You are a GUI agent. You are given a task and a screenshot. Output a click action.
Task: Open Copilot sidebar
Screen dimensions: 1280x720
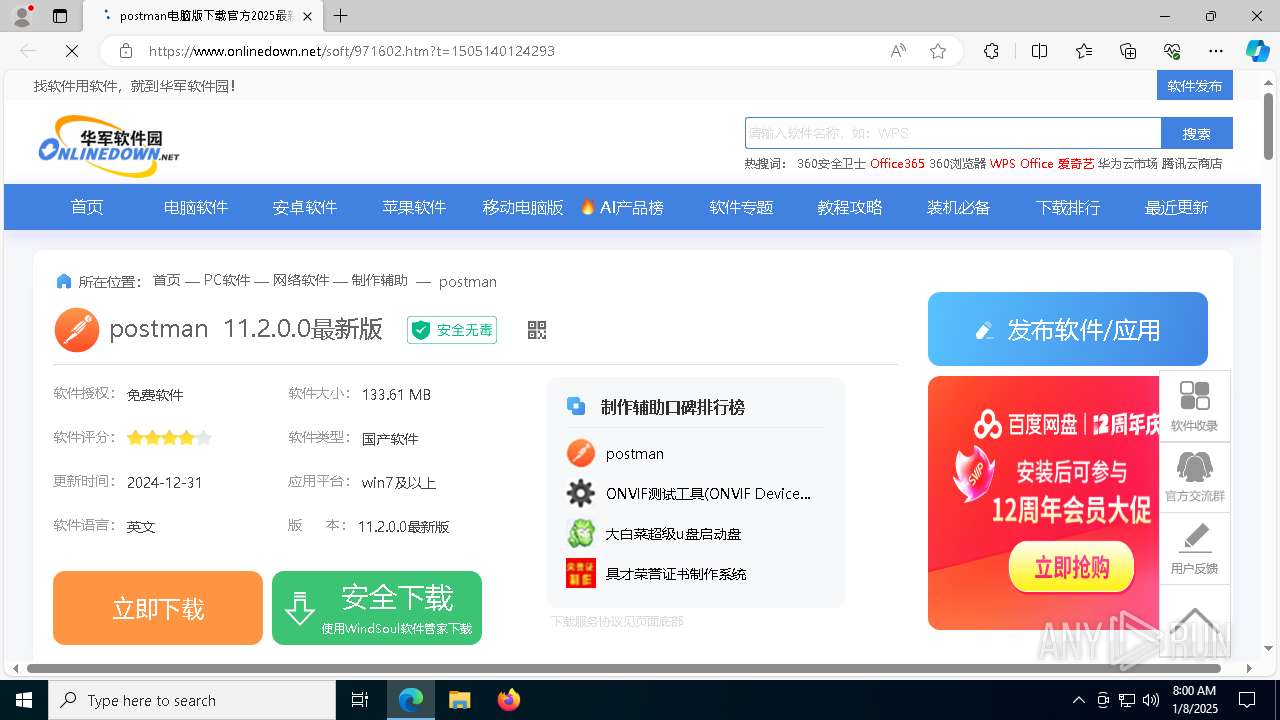(x=1257, y=51)
